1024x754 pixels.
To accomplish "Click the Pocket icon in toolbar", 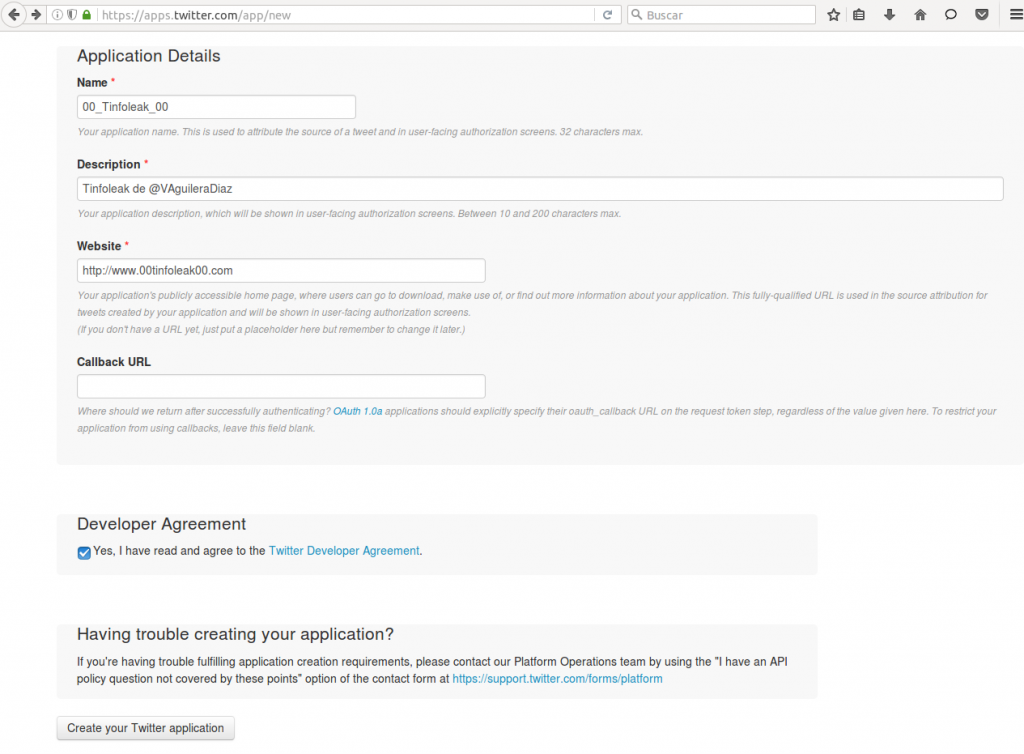I will pyautogui.click(x=982, y=15).
